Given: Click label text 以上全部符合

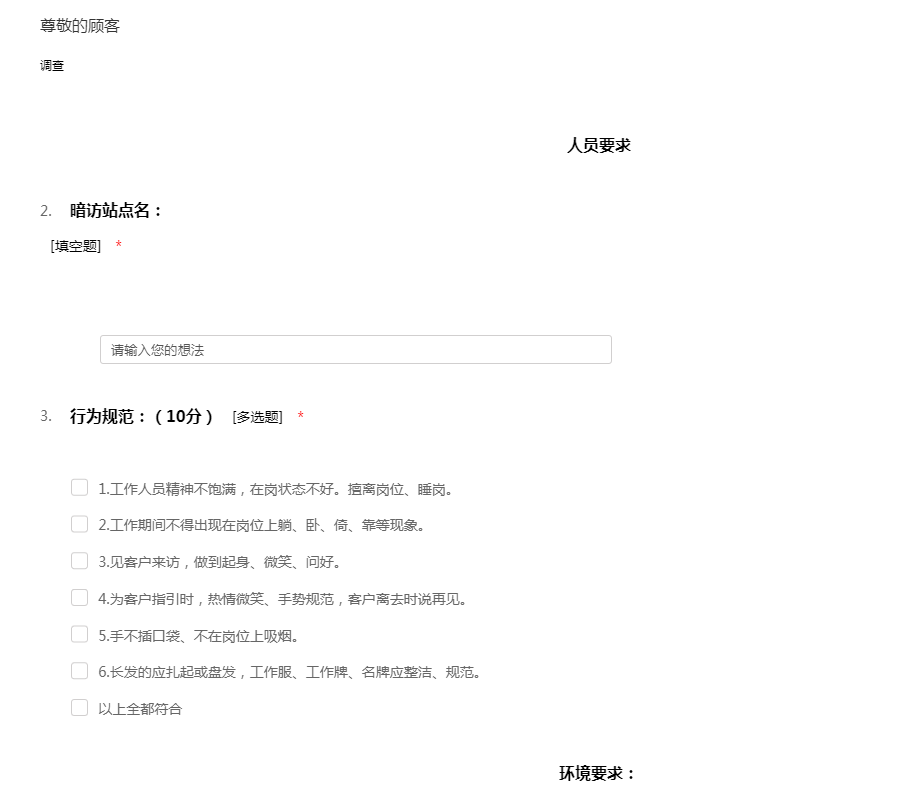Looking at the screenshot, I should coord(140,709).
